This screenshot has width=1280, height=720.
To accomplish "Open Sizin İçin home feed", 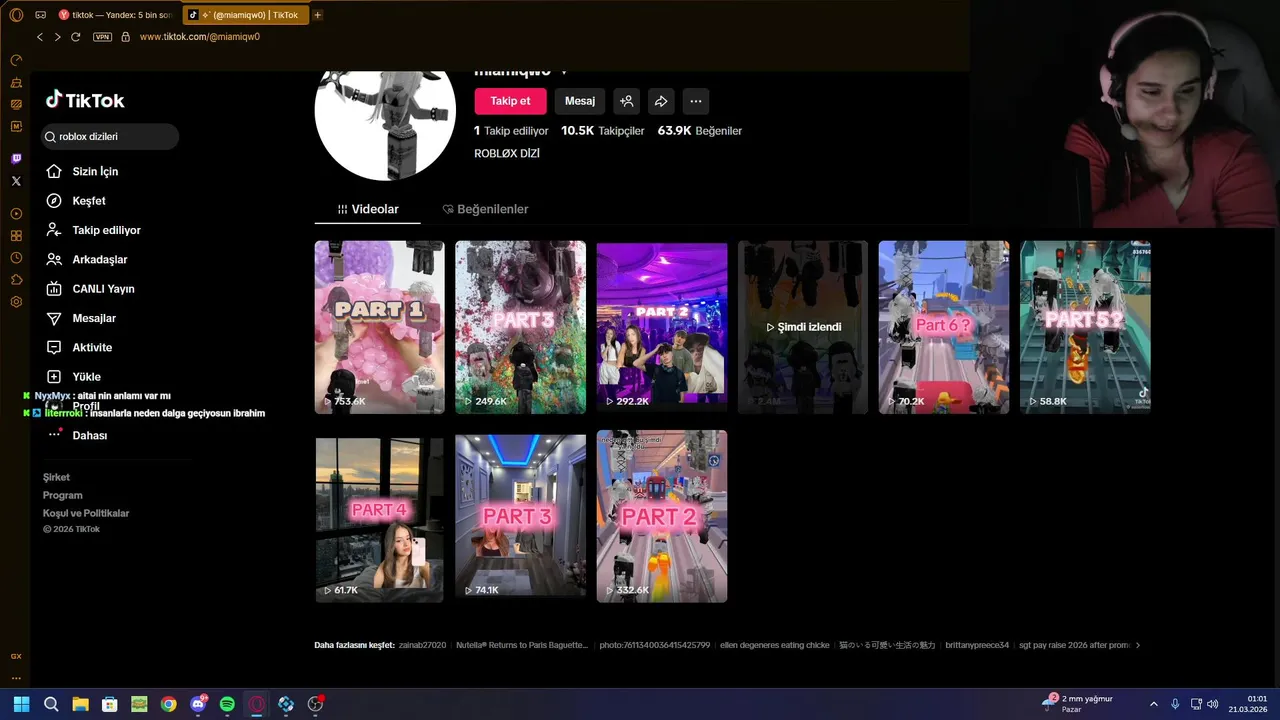I will tap(82, 171).
